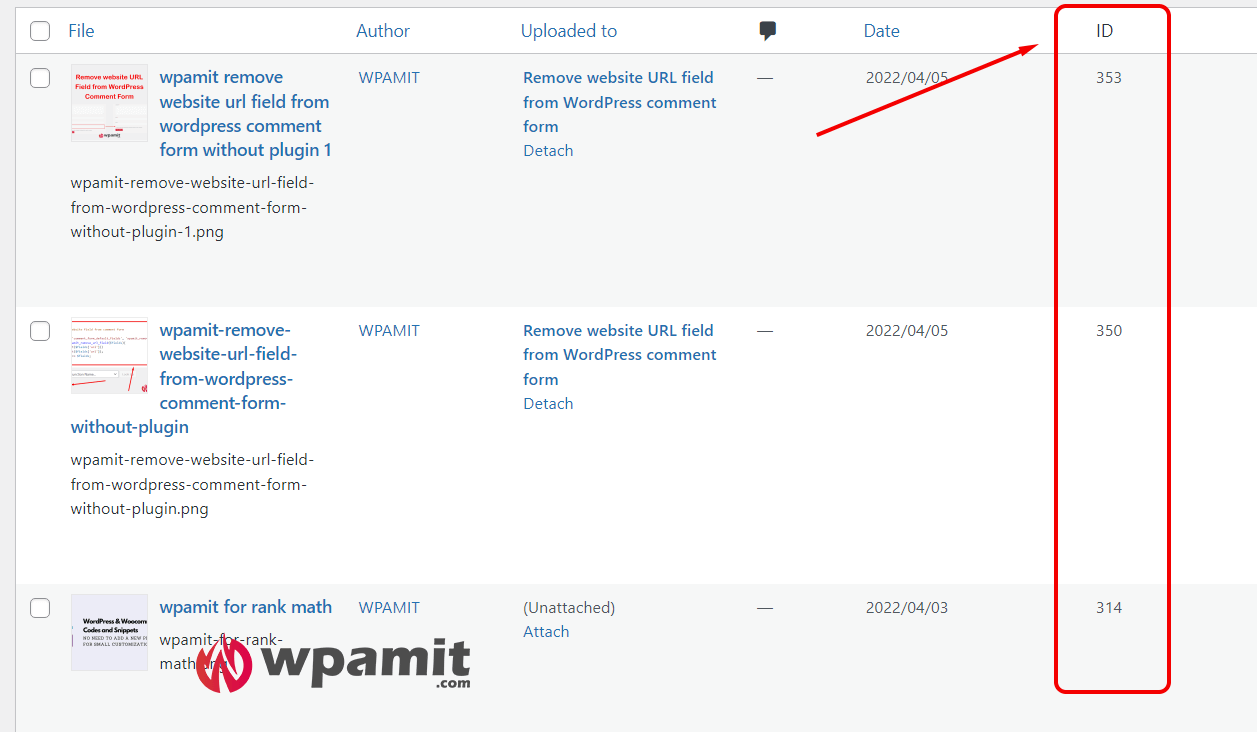Select checkbox for media ID 353 row
Screen dimensions: 1257x732
point(40,78)
